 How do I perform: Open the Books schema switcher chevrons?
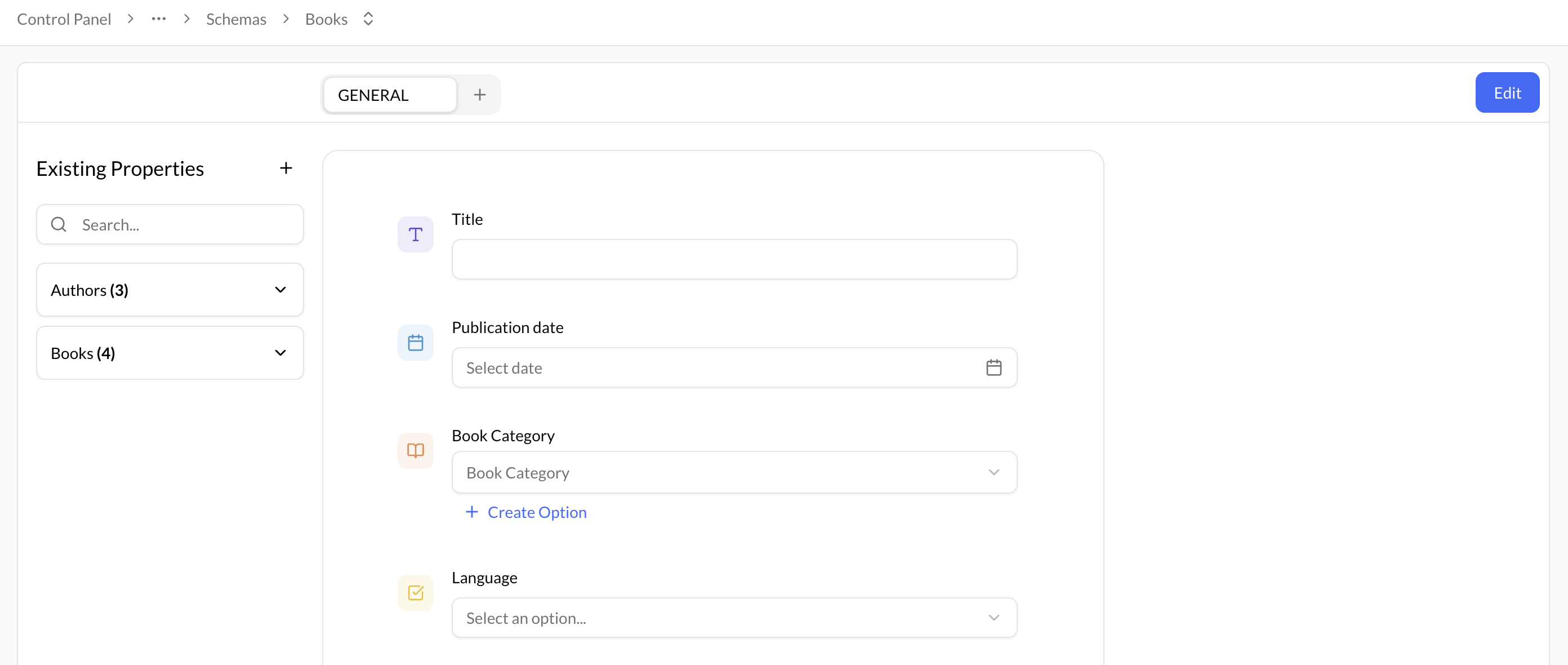coord(368,20)
